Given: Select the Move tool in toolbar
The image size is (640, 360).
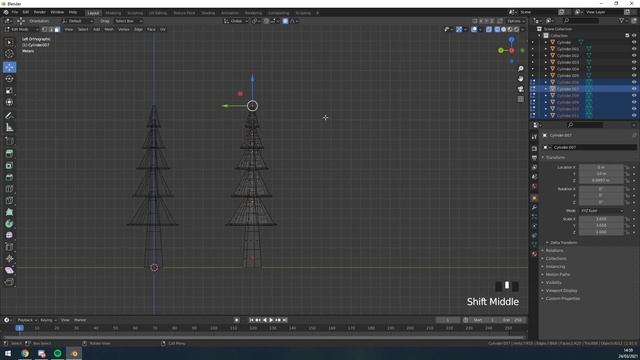Looking at the screenshot, I should tap(9, 67).
